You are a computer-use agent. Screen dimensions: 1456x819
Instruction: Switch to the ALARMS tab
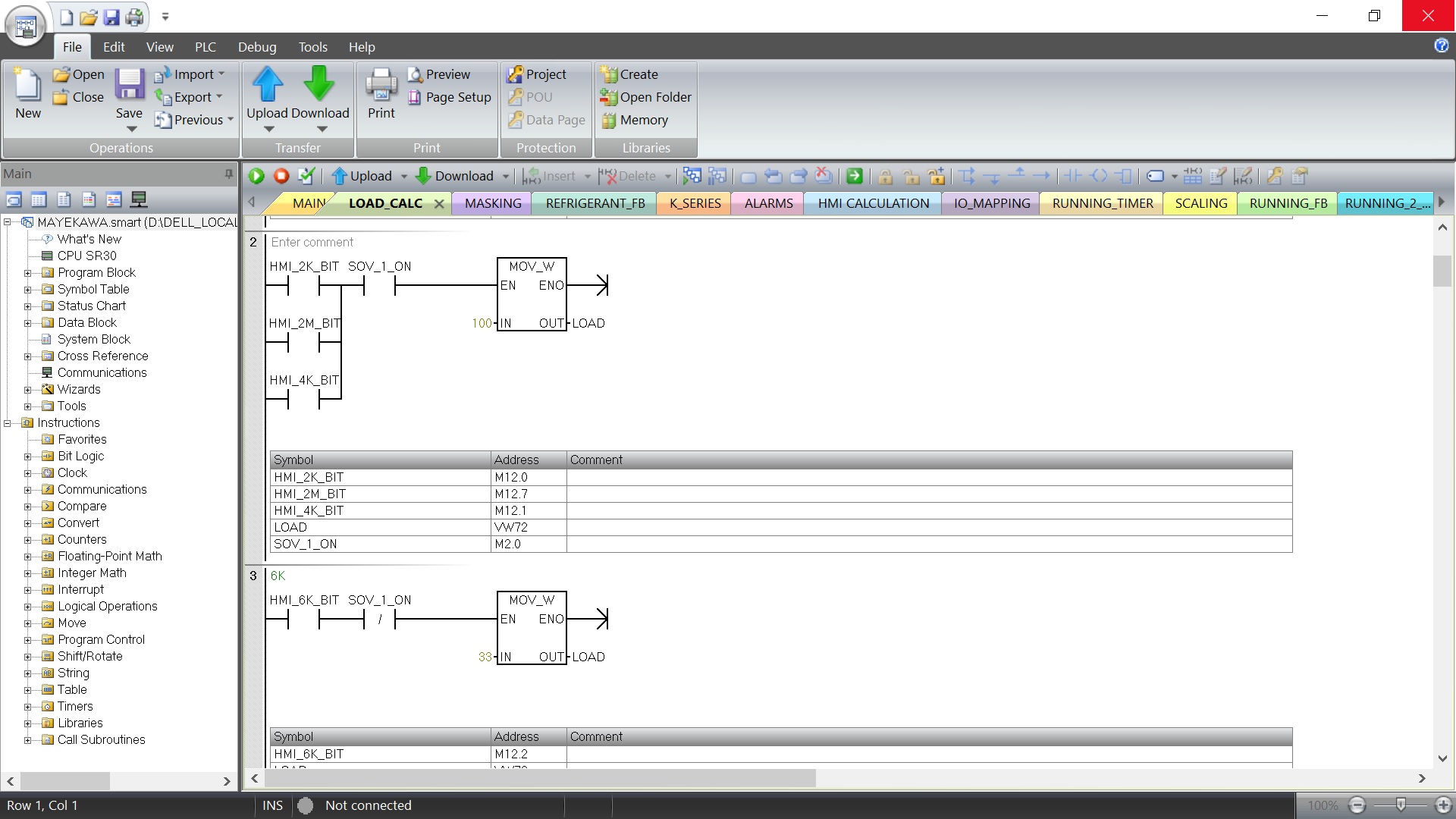767,203
